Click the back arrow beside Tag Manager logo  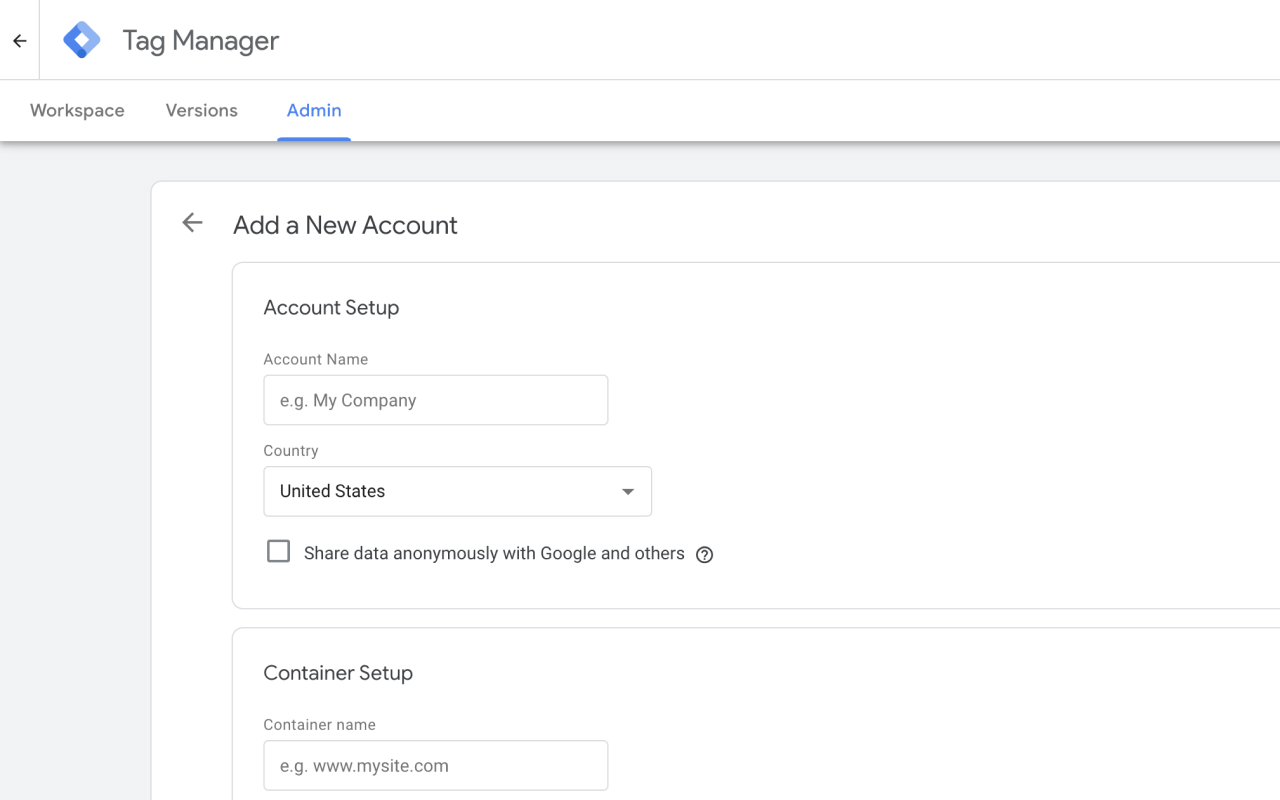[x=20, y=41]
